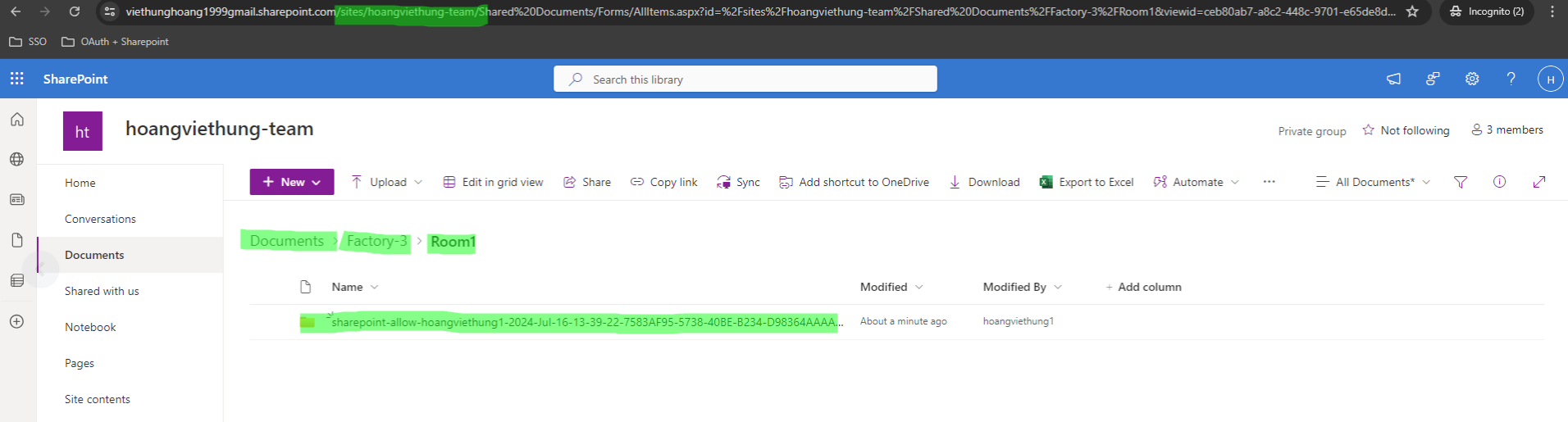Click the site information icon in address bar

point(110,11)
